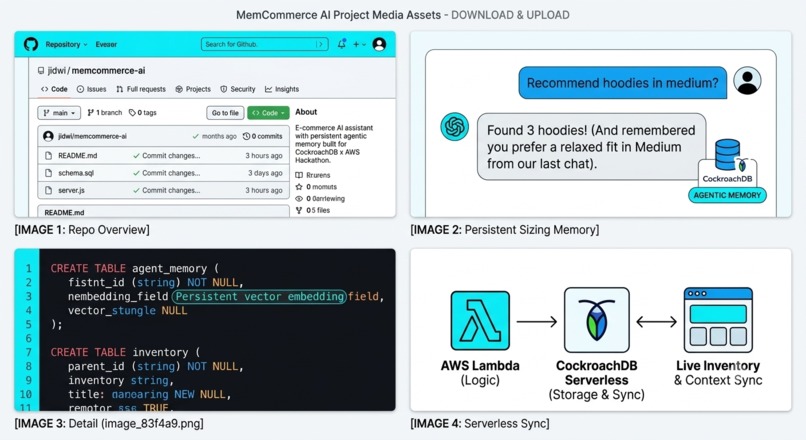Click the IMAGE 3: Detail caption
Screen dimensions: 806x440
[x=109, y=424]
